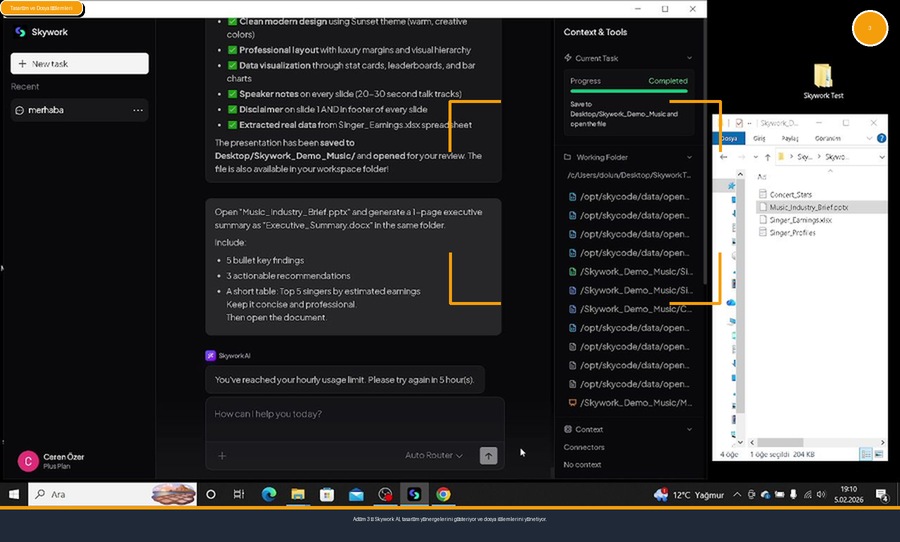The height and width of the screenshot is (542, 900).
Task: Launch Google Chrome from the taskbar
Action: pos(443,494)
